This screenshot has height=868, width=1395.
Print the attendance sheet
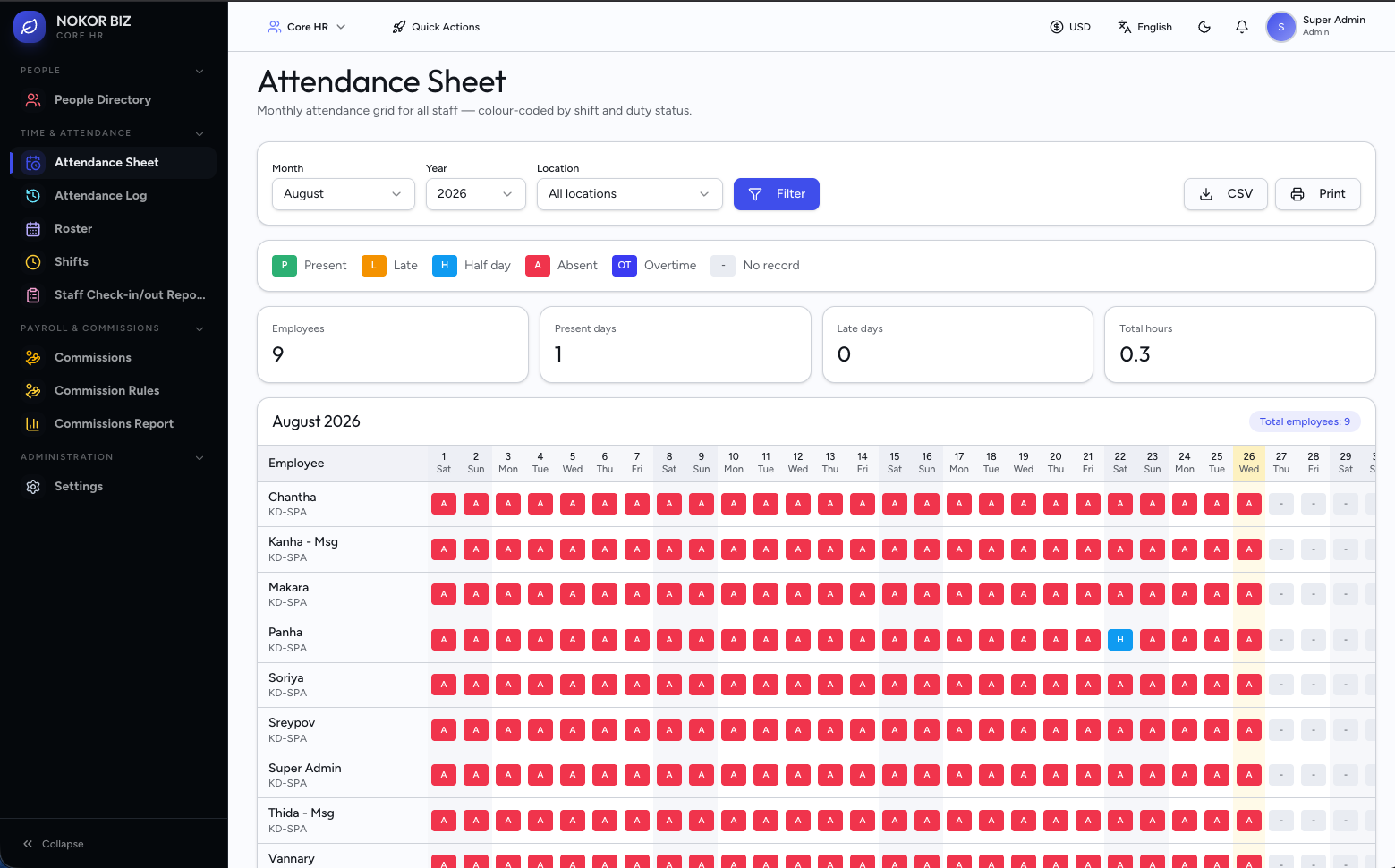1318,194
